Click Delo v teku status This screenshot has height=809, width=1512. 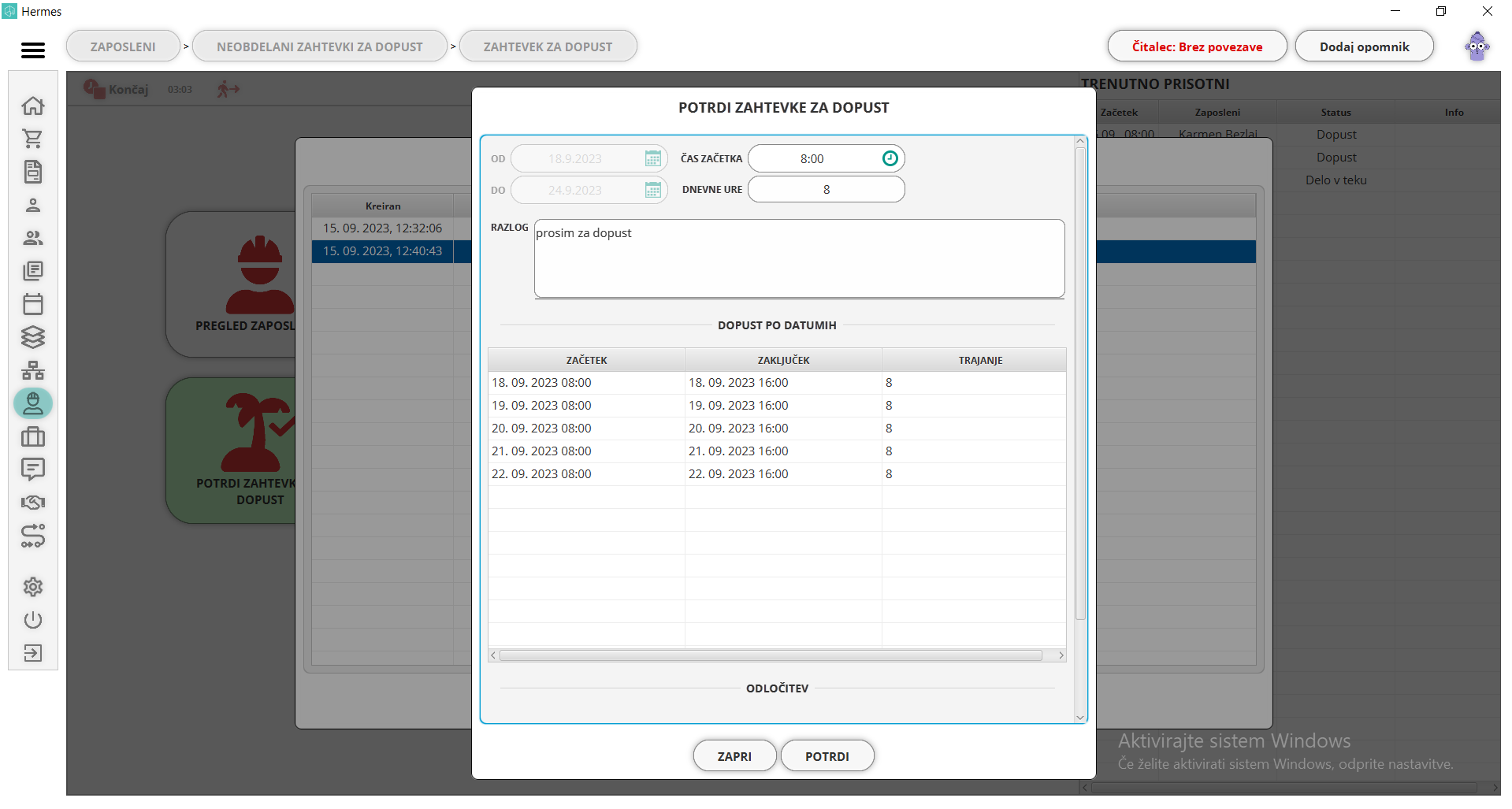click(x=1336, y=180)
